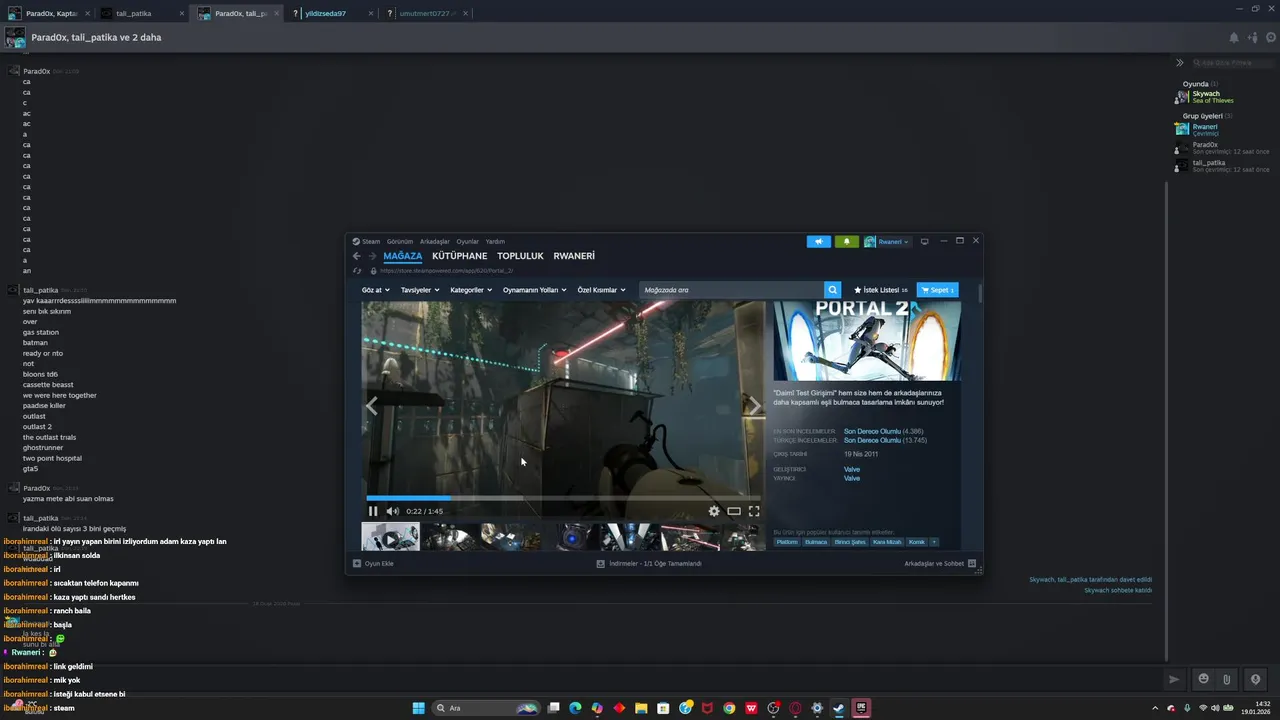Image resolution: width=1280 pixels, height=720 pixels.
Task: Attach a file with the paperclip icon
Action: point(1226,680)
